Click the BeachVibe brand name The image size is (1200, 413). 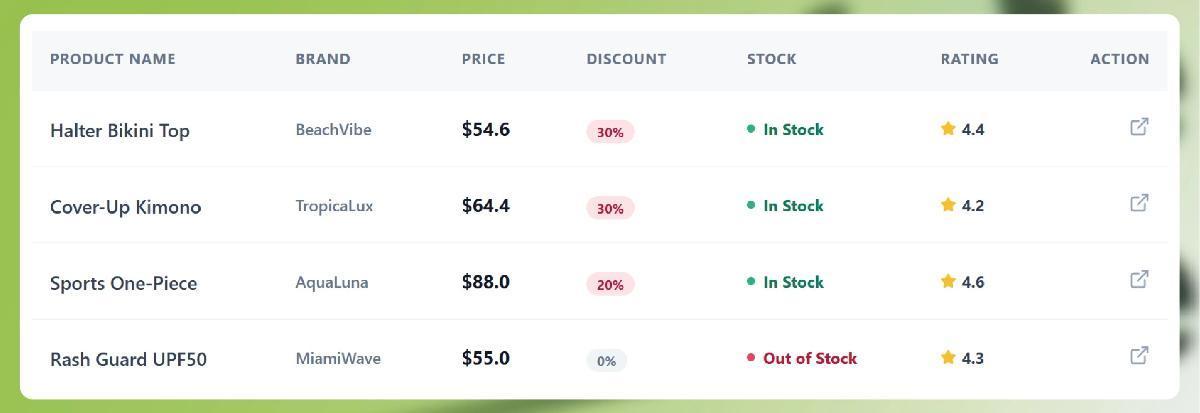coord(333,130)
